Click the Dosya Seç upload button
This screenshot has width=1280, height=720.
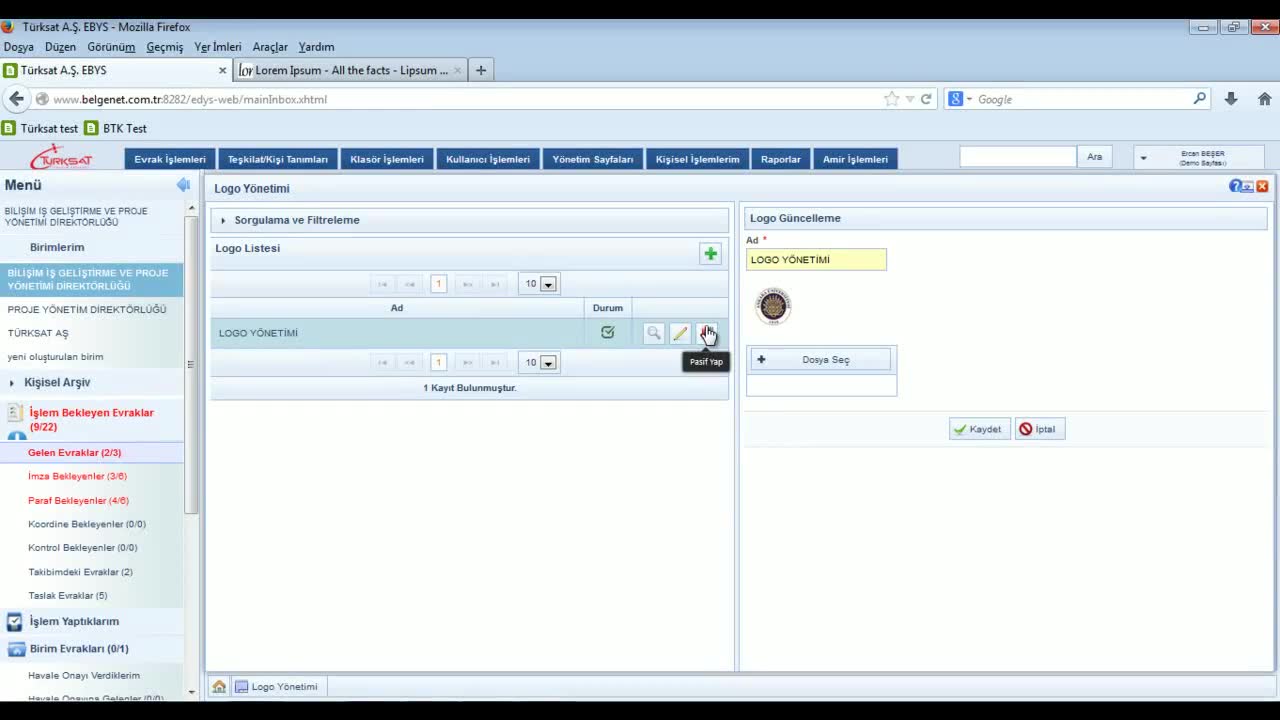(820, 360)
